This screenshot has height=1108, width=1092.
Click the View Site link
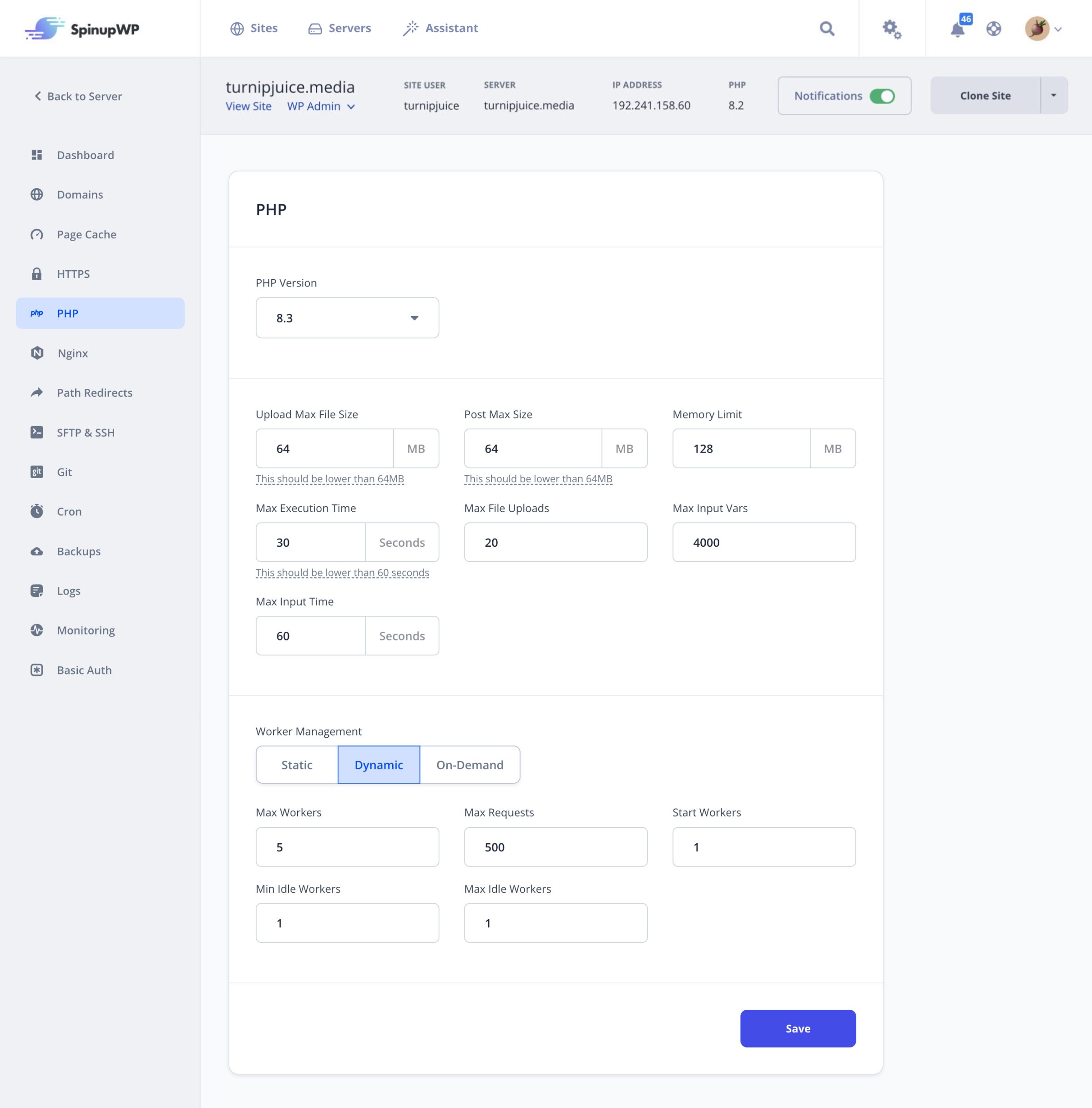click(x=248, y=106)
